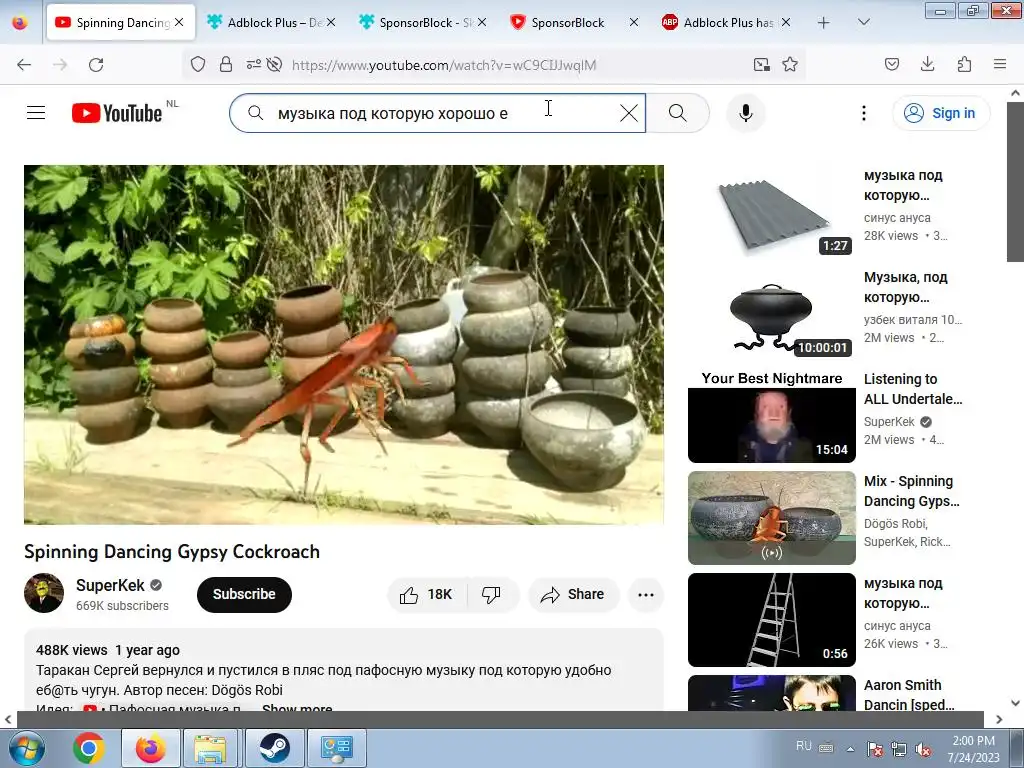Show hidden system tray icons
This screenshot has height=768, width=1024.
click(850, 749)
